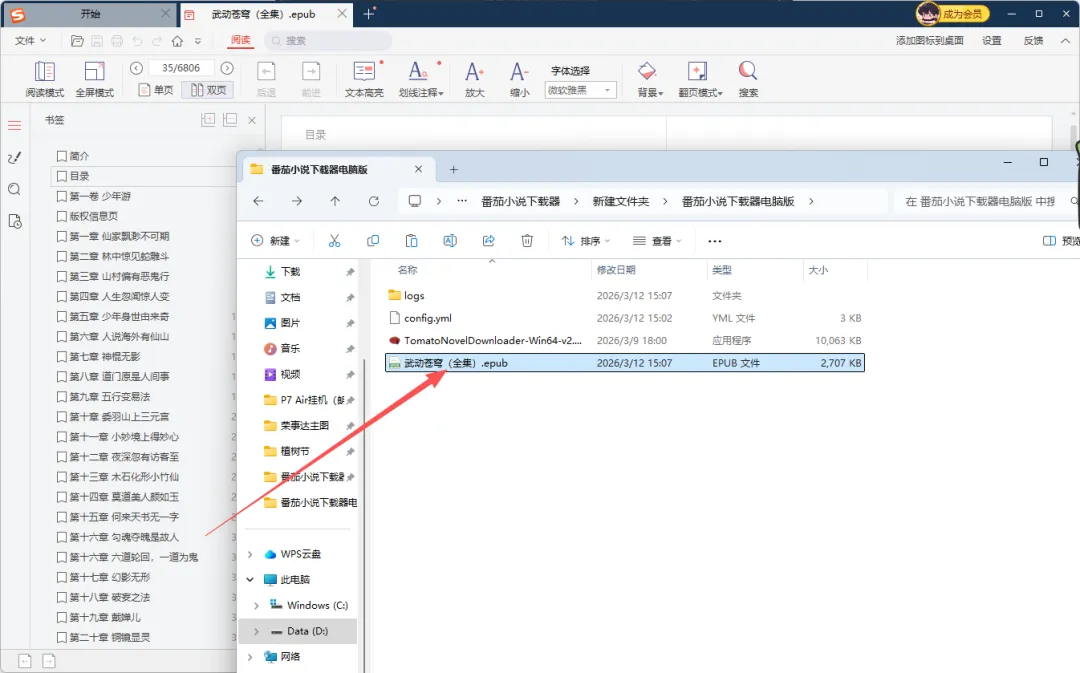Open the 划线注释 underline annotation tool
Screen dimensions: 1080x673
[420, 79]
